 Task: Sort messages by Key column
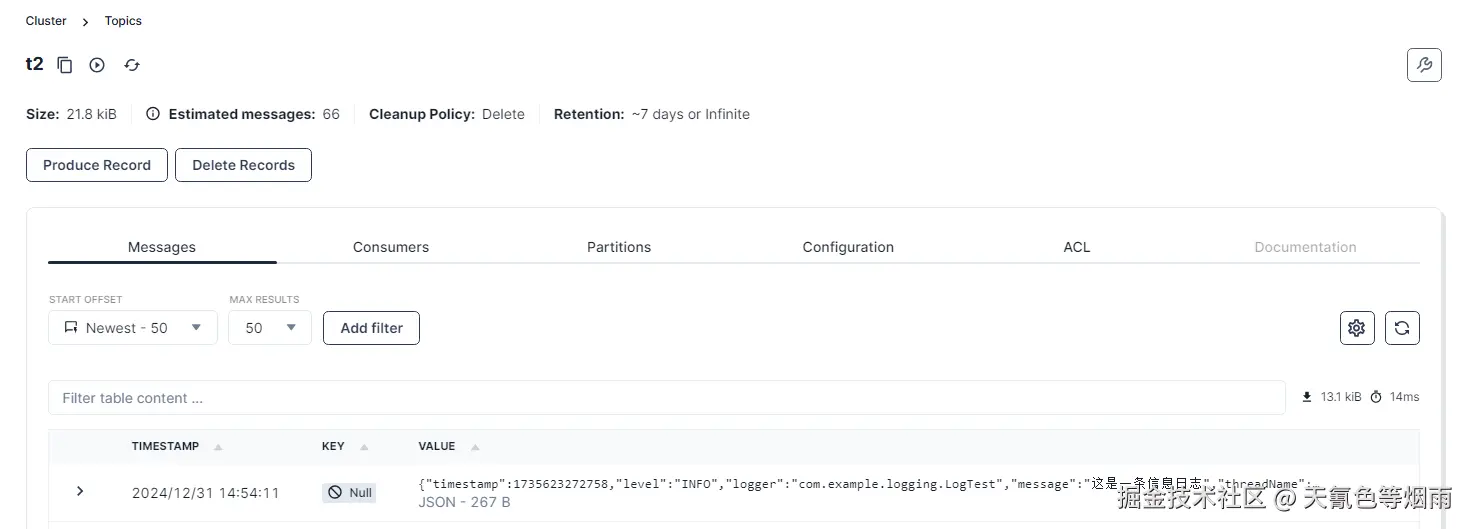pos(364,447)
